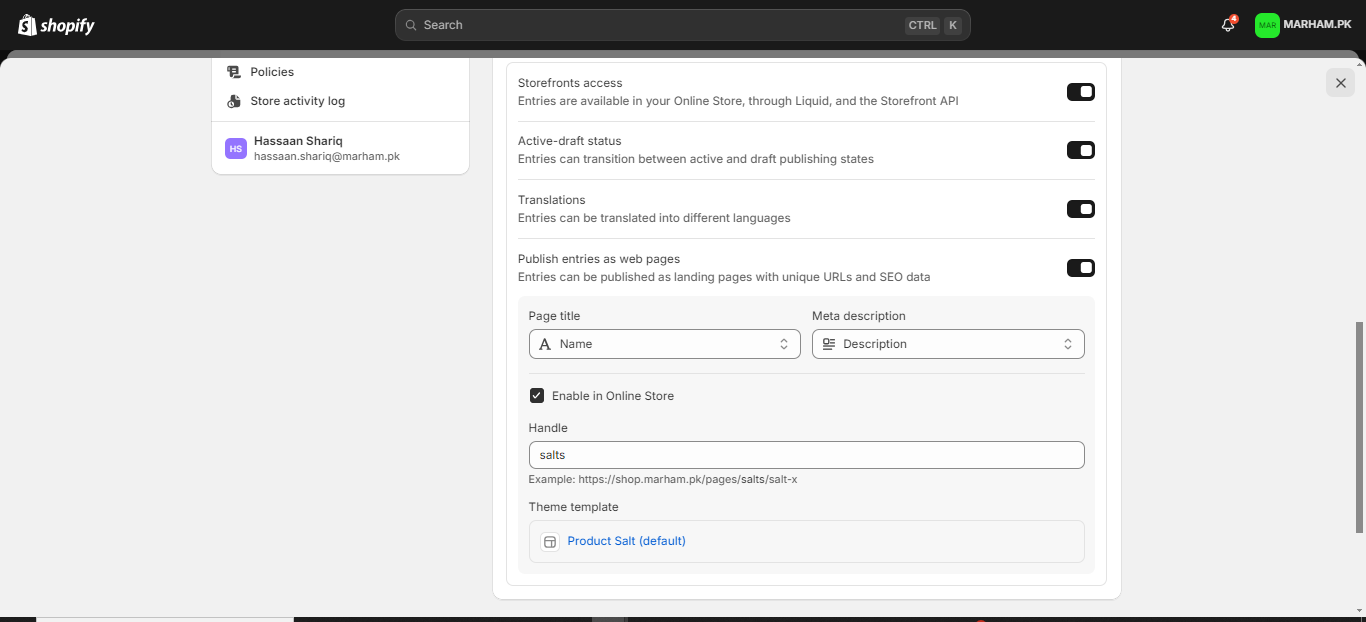This screenshot has width=1366, height=622.
Task: Open the Page title Name dropdown
Action: 664,344
